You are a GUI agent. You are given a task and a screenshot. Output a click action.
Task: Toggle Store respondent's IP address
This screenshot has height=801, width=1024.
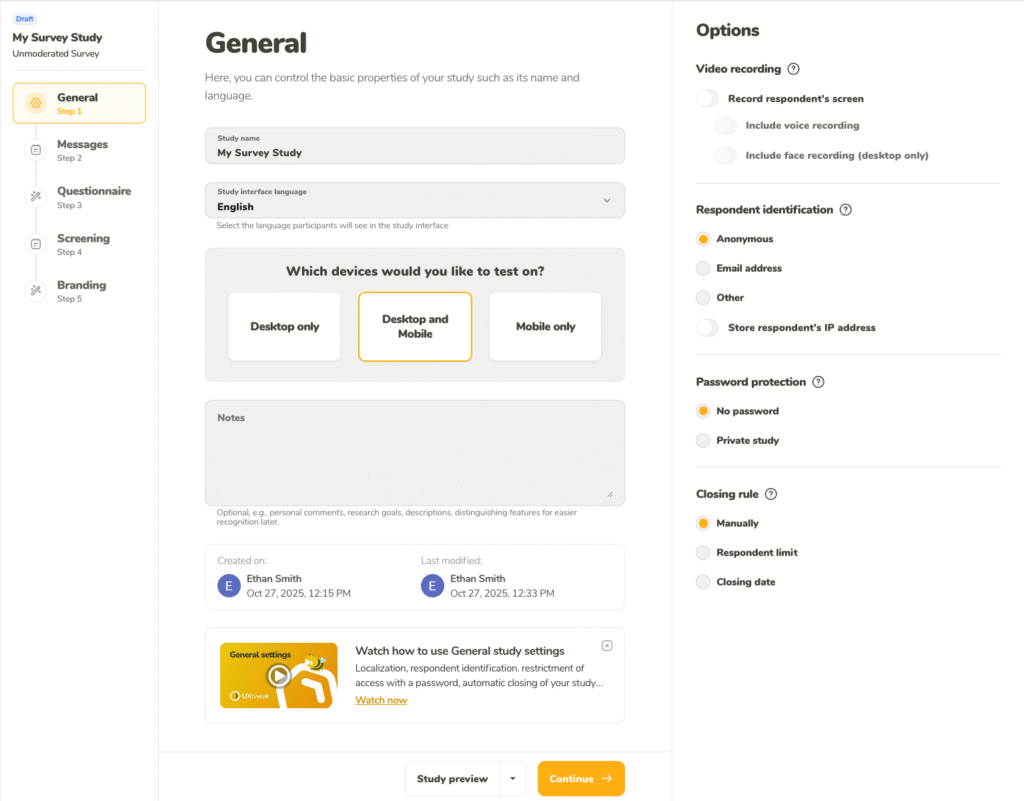click(708, 327)
